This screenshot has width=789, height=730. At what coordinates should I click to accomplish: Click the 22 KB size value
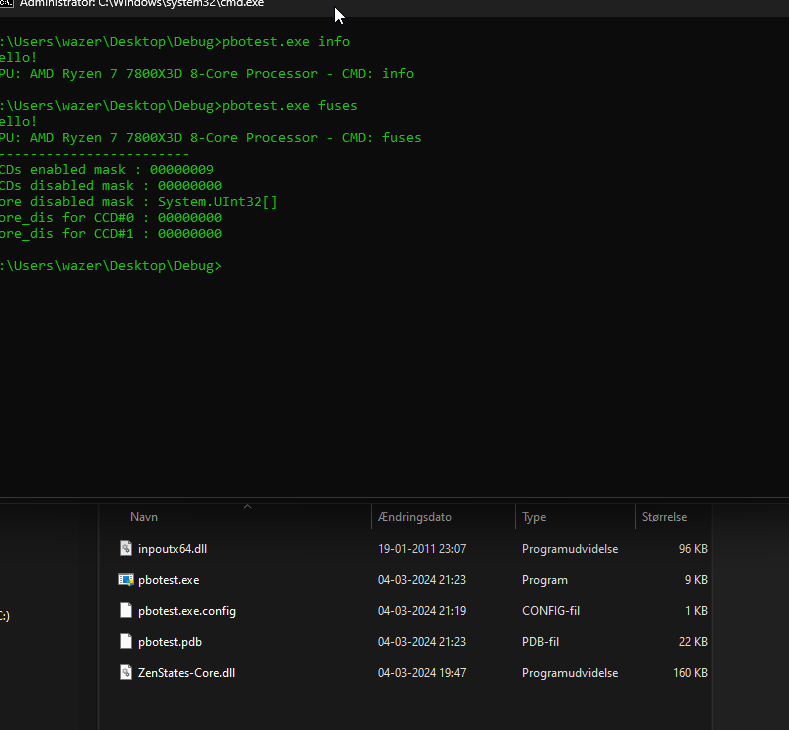click(693, 641)
